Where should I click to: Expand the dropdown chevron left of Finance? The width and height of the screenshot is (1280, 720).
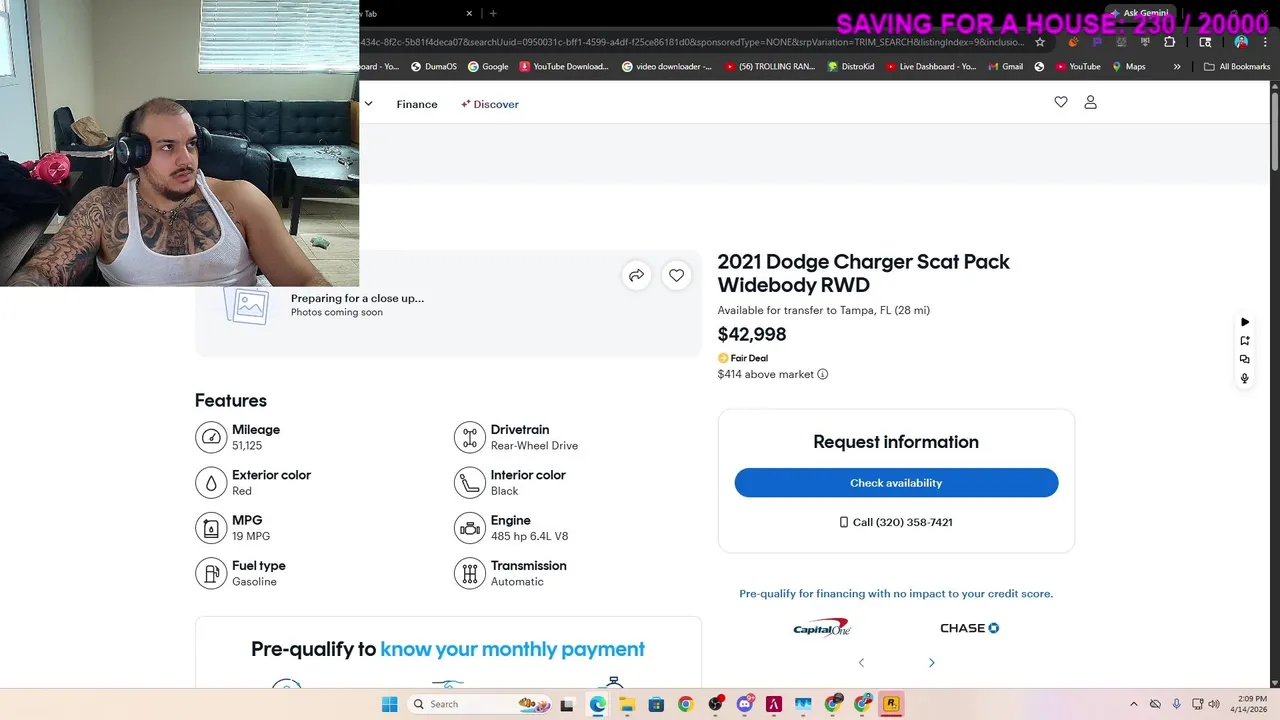tap(368, 104)
